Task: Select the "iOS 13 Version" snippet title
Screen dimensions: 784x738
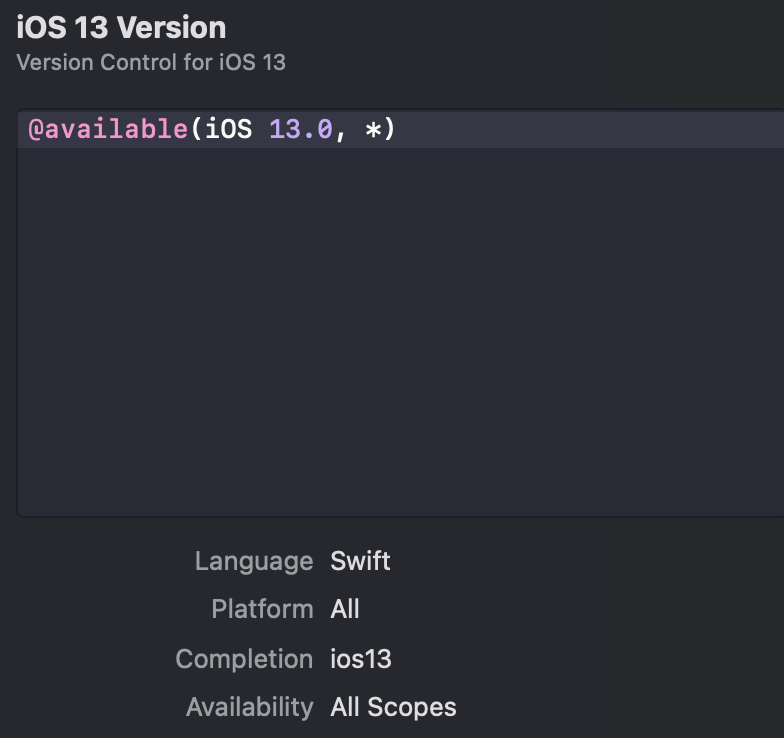Action: pos(121,27)
